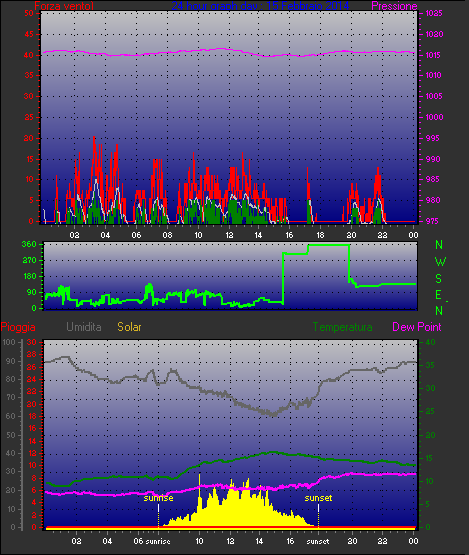Click the '1035' pressure axis value

[x=434, y=13]
